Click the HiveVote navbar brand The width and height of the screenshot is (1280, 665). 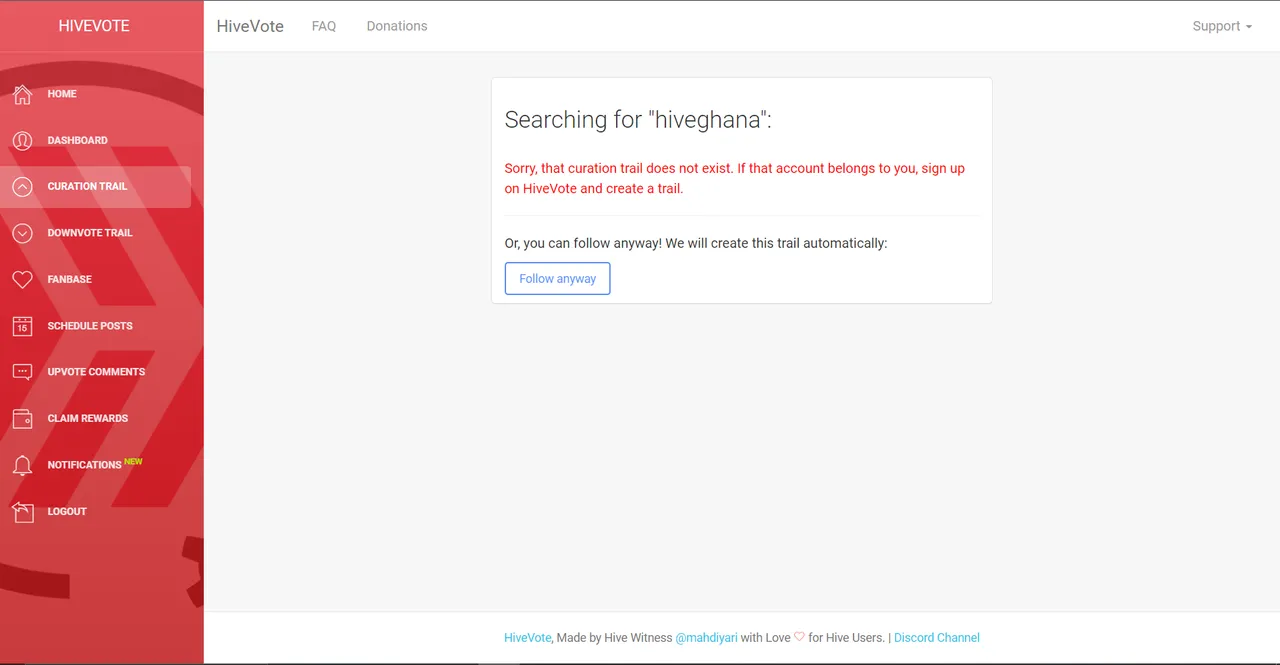(250, 26)
